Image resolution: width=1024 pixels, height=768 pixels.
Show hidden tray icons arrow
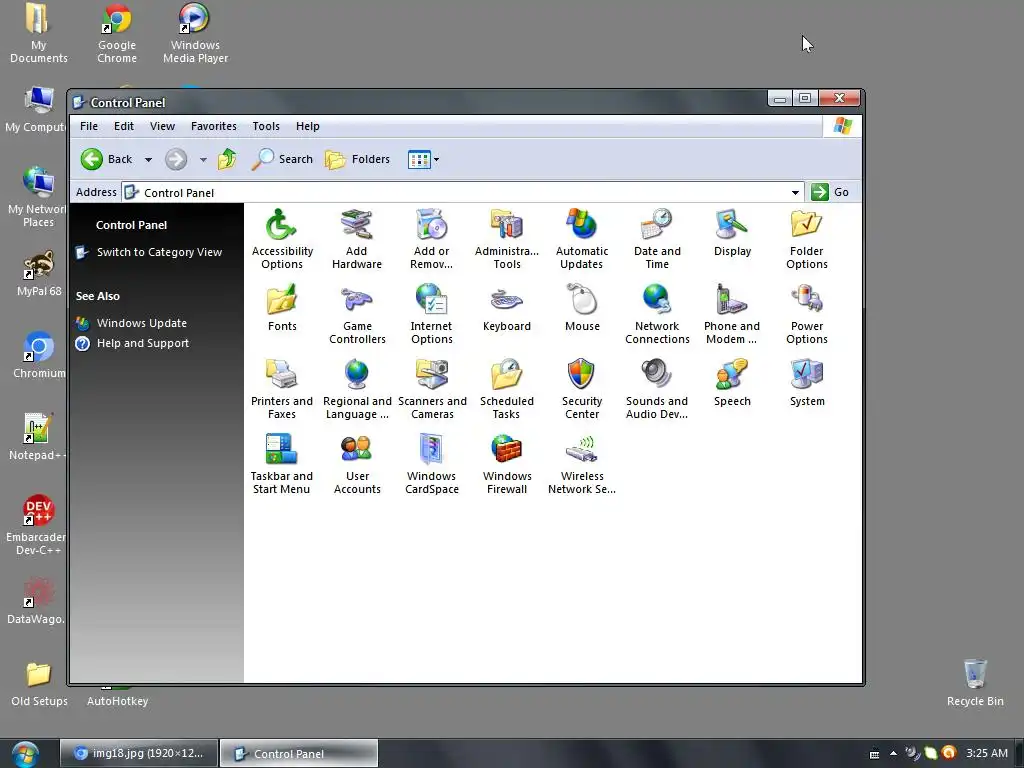click(893, 753)
